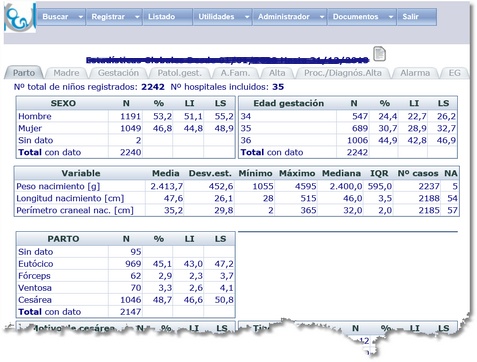Click the Edad gestación table header
Viewport: 477px width, 362px height.
tap(289, 103)
